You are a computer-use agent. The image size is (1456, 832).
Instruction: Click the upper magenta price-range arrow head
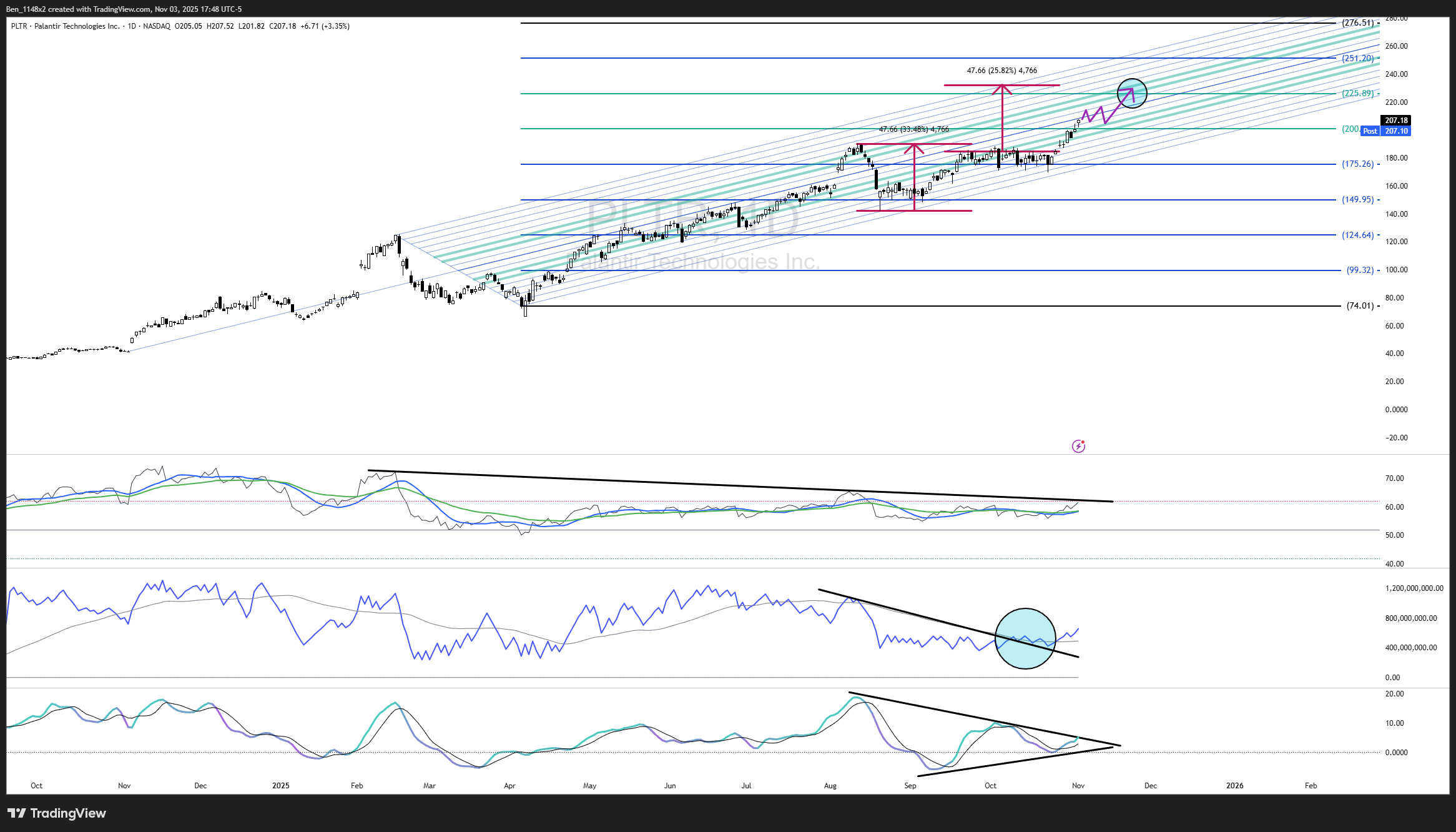(x=1002, y=88)
